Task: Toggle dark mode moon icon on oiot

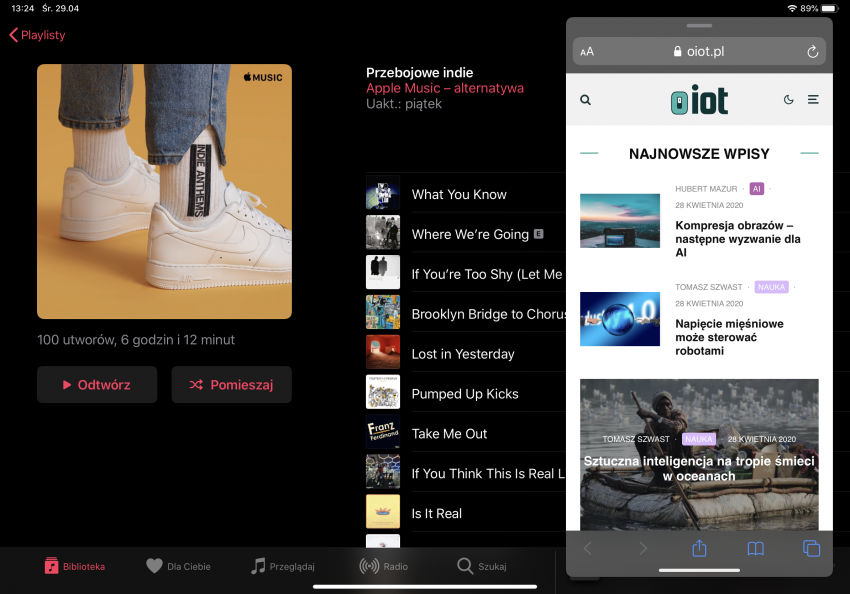Action: pyautogui.click(x=789, y=100)
